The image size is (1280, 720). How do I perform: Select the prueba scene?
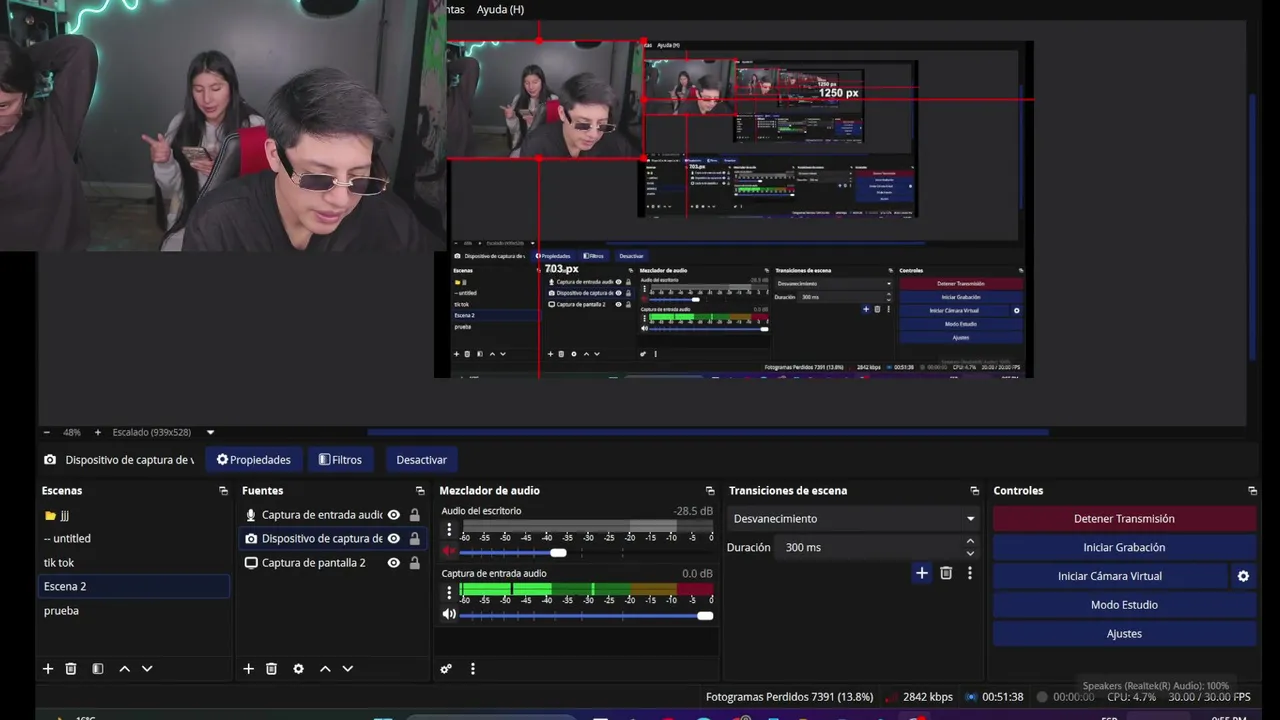134,611
